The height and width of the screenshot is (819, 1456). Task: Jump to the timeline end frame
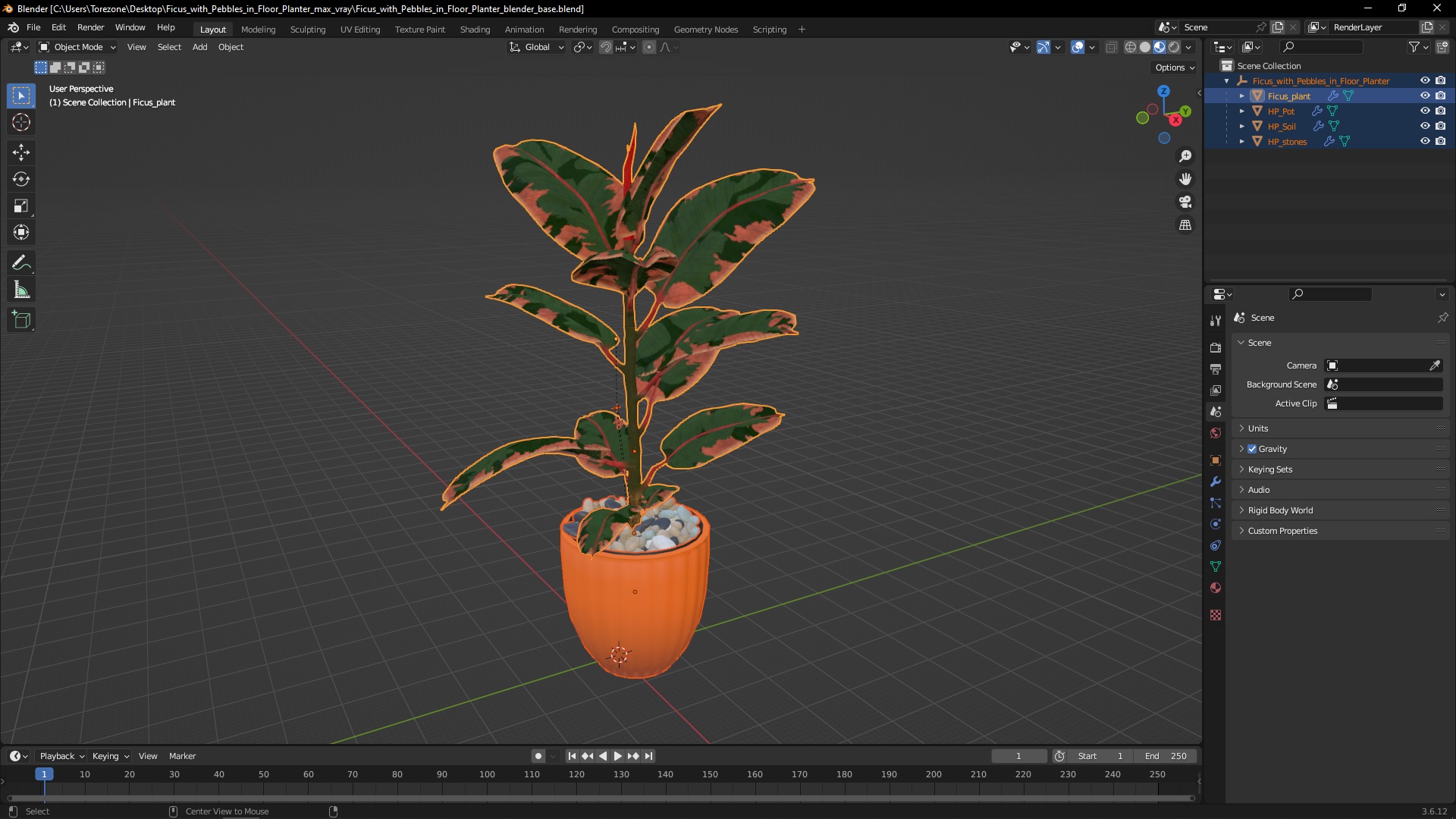648,756
